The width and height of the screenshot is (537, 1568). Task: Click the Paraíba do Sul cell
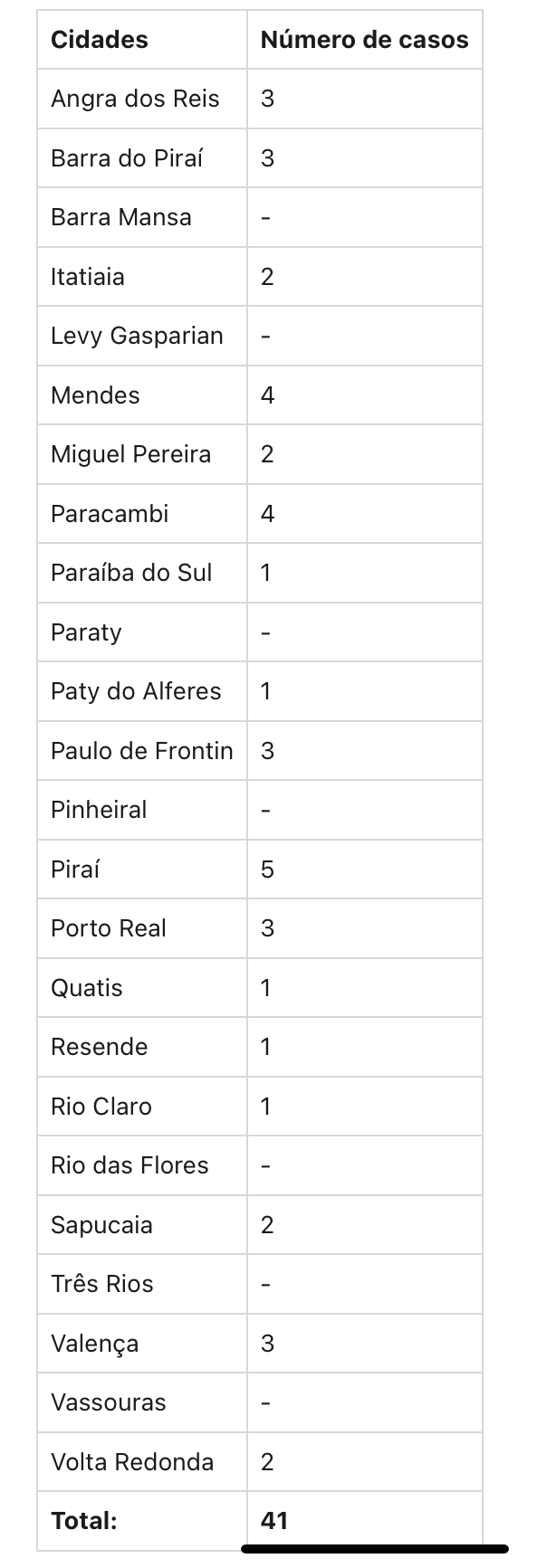tap(142, 573)
